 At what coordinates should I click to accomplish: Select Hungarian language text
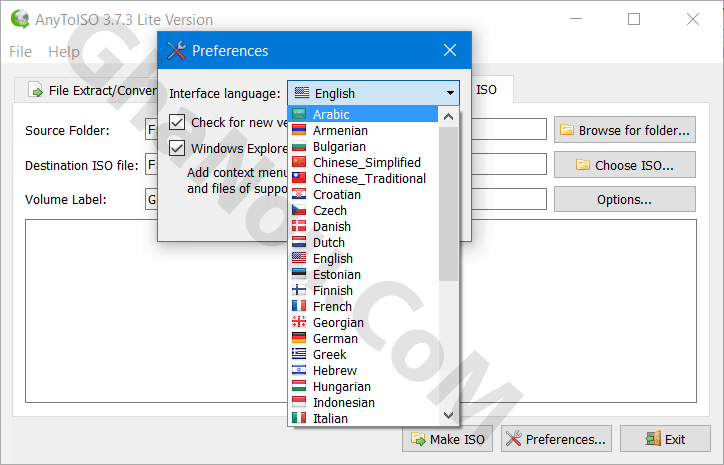(342, 386)
